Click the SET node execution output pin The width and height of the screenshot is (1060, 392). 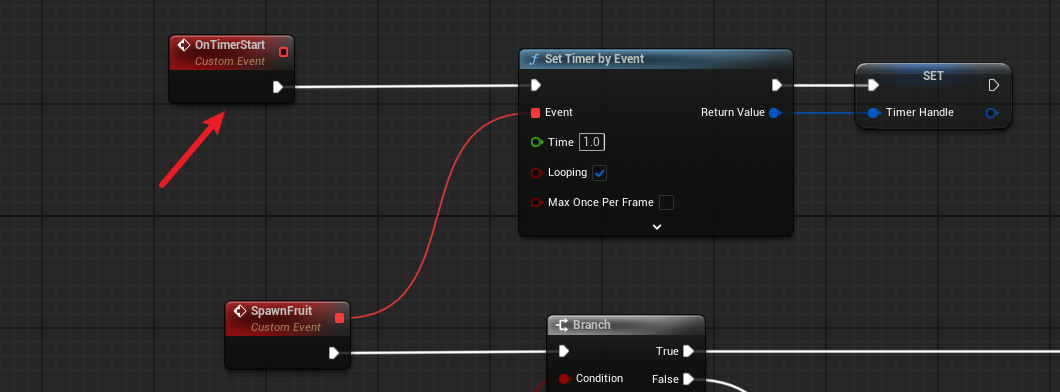tap(994, 85)
